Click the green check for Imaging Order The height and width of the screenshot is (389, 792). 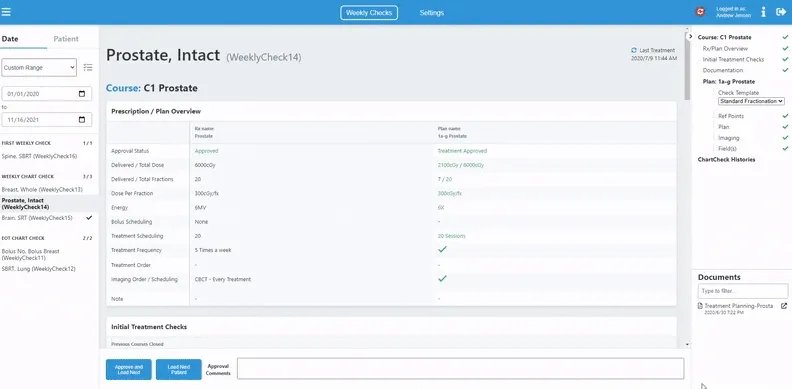[x=442, y=278]
